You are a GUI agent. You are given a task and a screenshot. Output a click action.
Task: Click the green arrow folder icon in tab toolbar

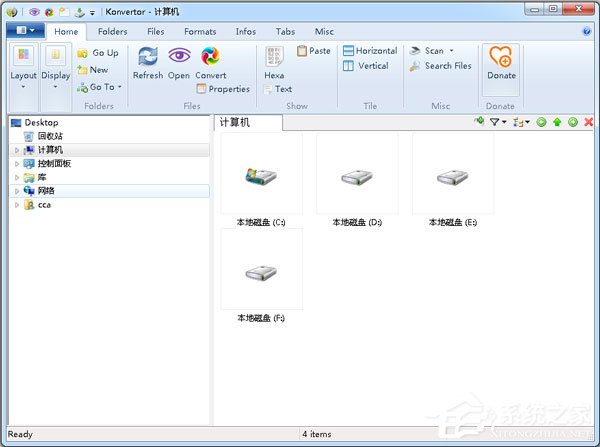tap(479, 122)
